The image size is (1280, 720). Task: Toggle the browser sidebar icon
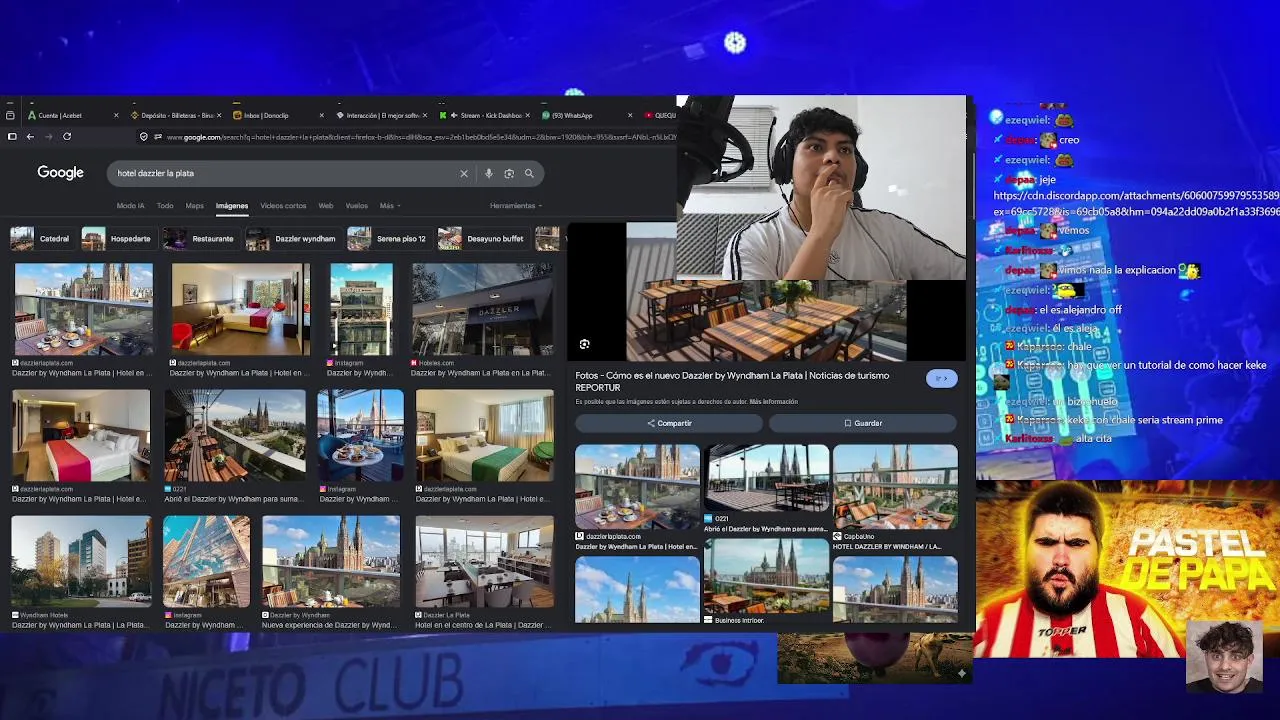point(12,136)
